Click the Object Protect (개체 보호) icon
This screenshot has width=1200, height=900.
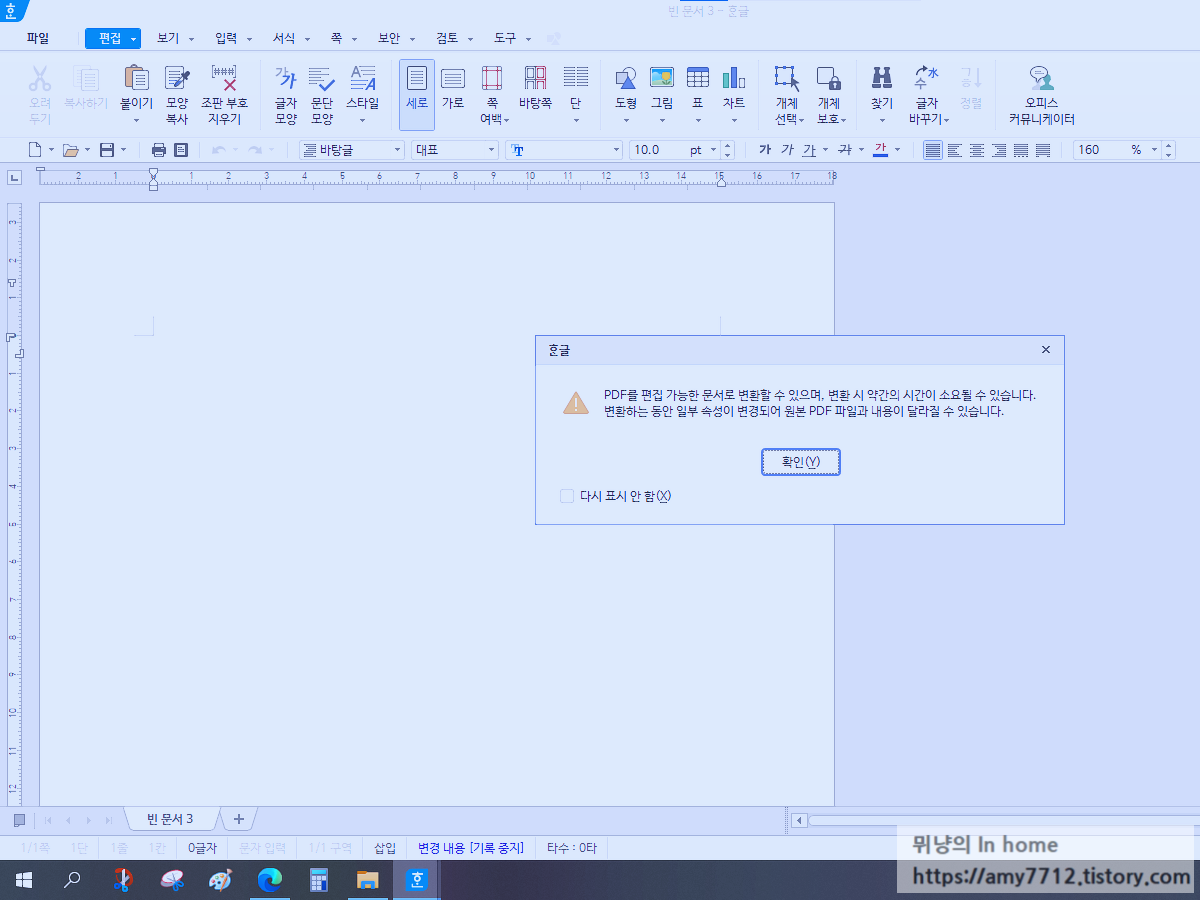(828, 79)
